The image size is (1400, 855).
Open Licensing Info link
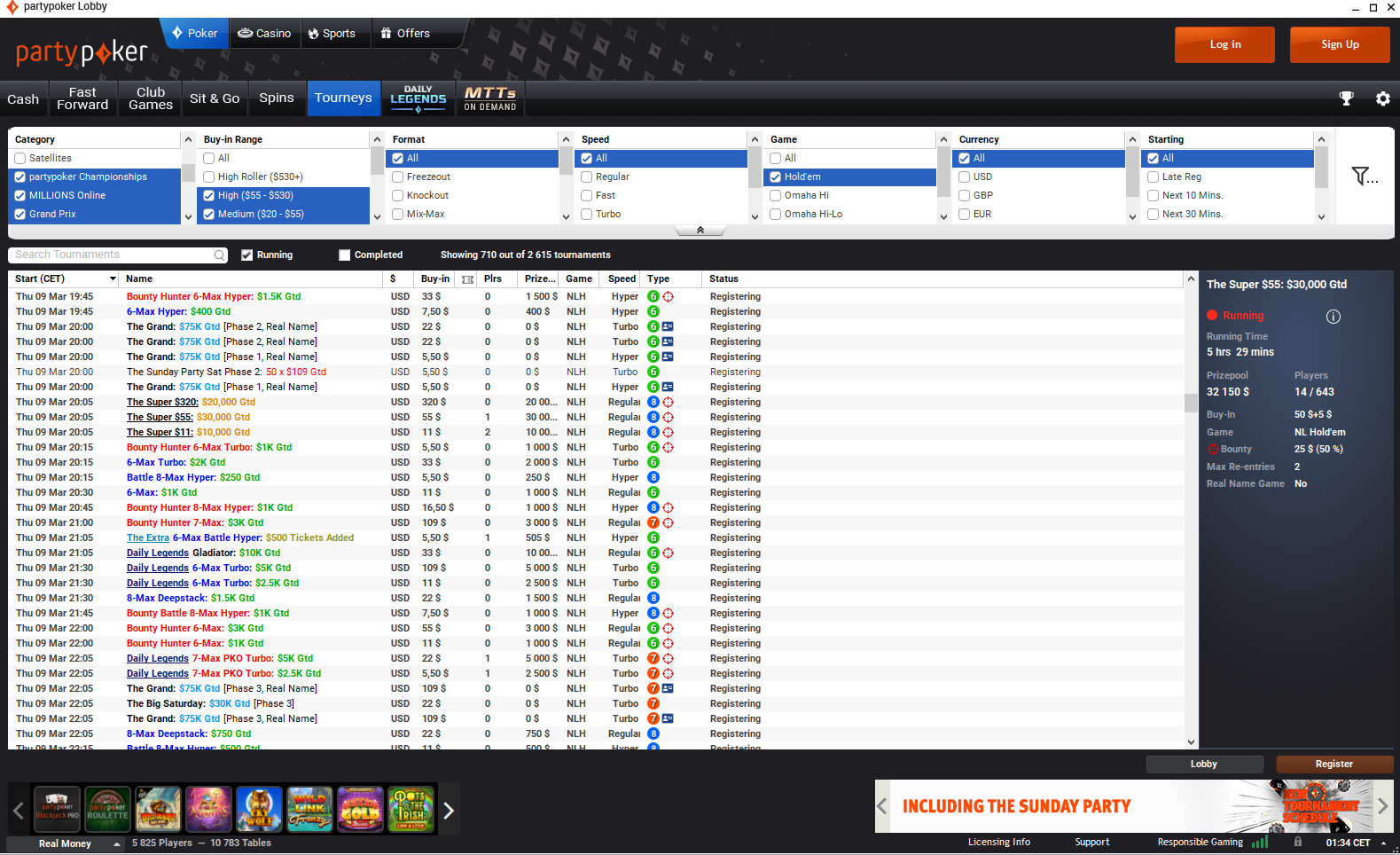pyautogui.click(x=999, y=843)
